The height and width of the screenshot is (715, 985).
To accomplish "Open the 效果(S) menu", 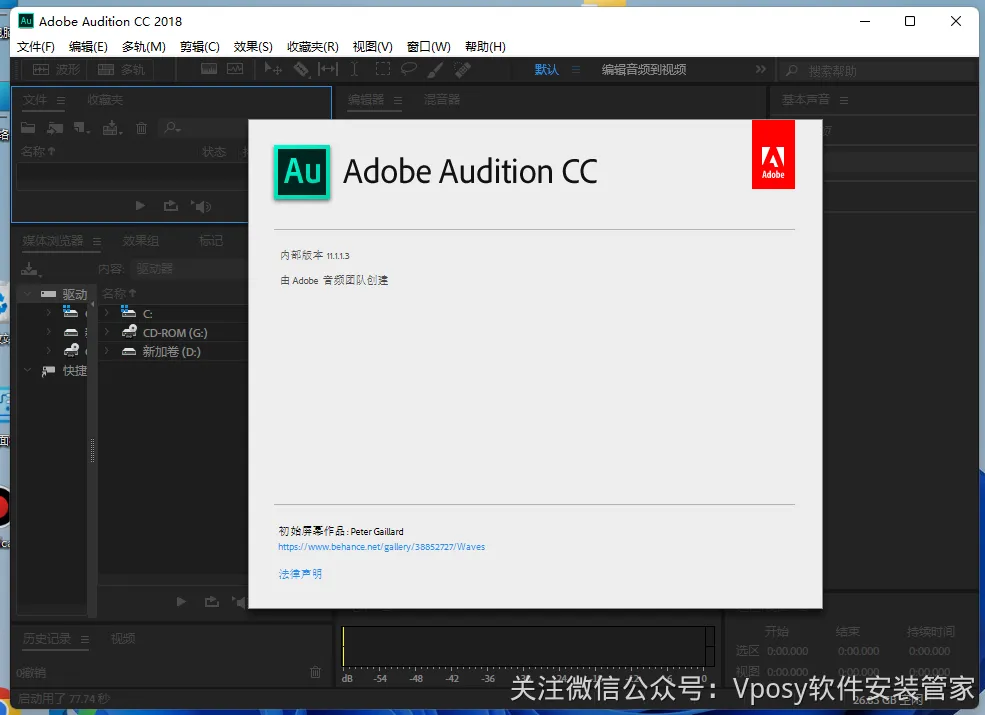I will pos(253,46).
